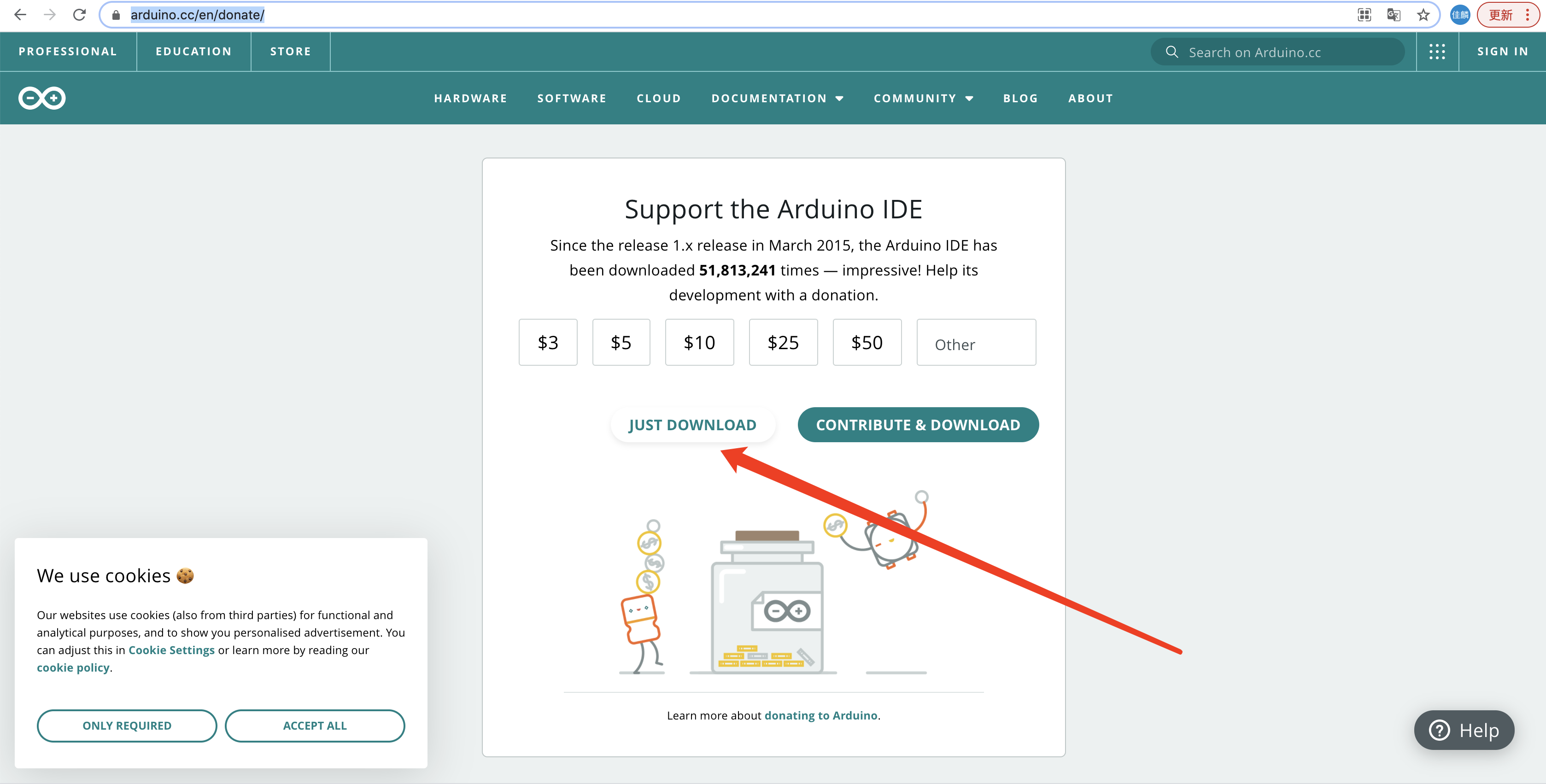The width and height of the screenshot is (1546, 784).
Task: Reload the page with refresh icon
Action: tap(79, 15)
